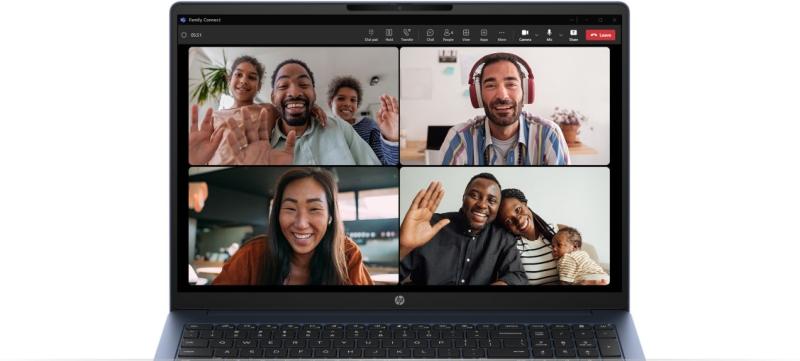This screenshot has width=800, height=361.
Task: Expand the Camera options arrow
Action: pos(536,35)
